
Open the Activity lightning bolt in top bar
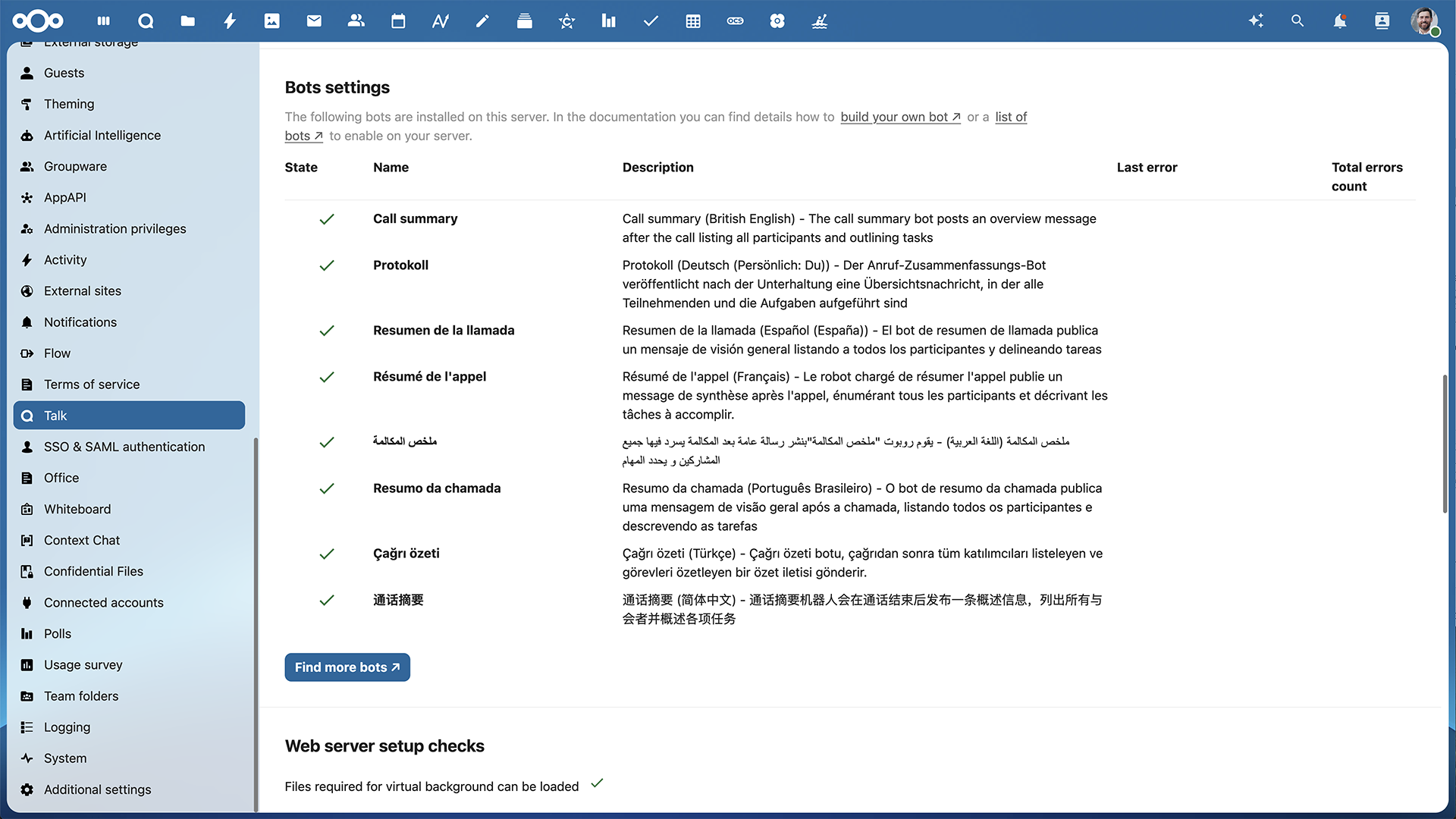(x=230, y=21)
